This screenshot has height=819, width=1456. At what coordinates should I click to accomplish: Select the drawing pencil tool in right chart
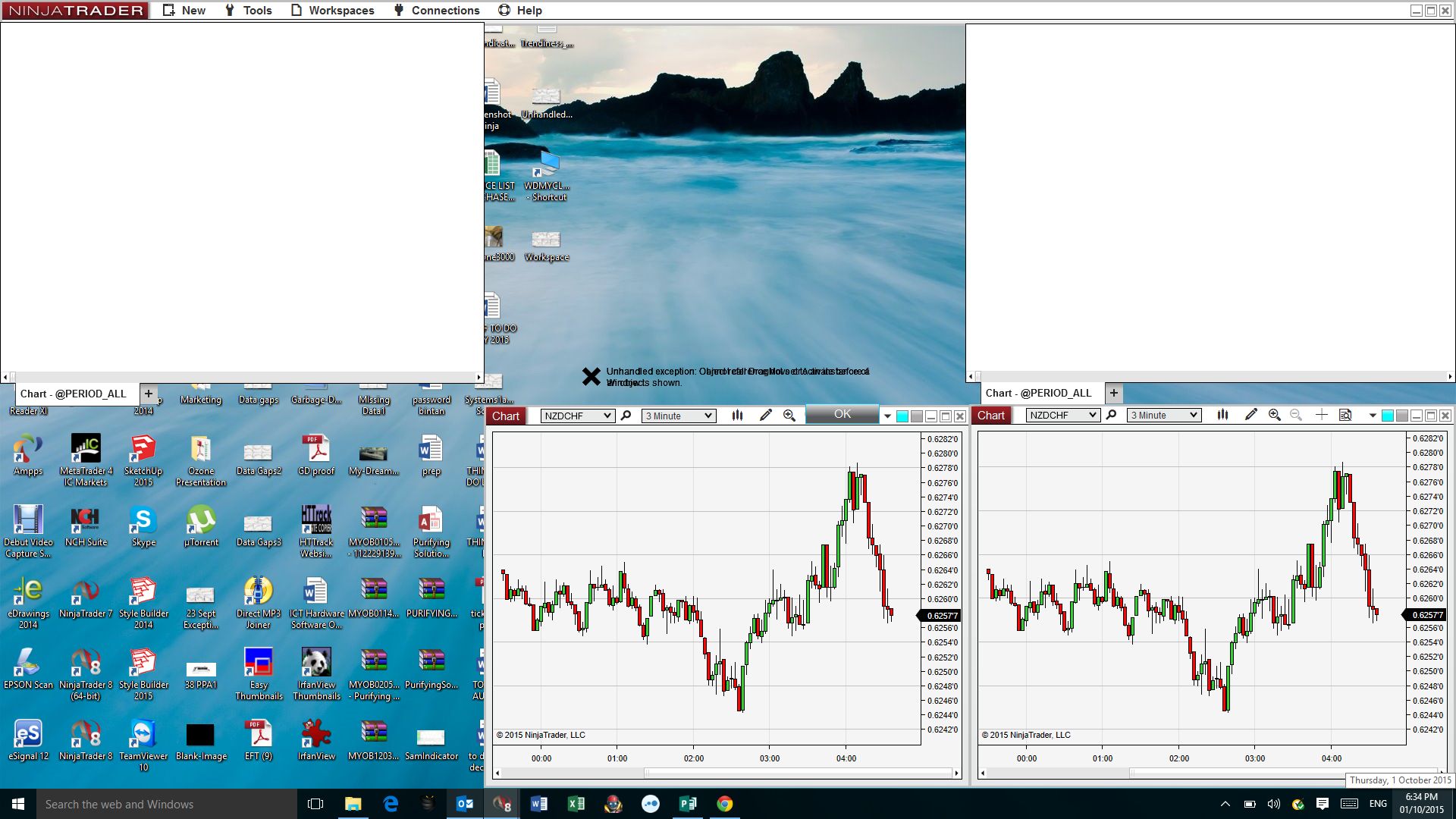click(1250, 415)
